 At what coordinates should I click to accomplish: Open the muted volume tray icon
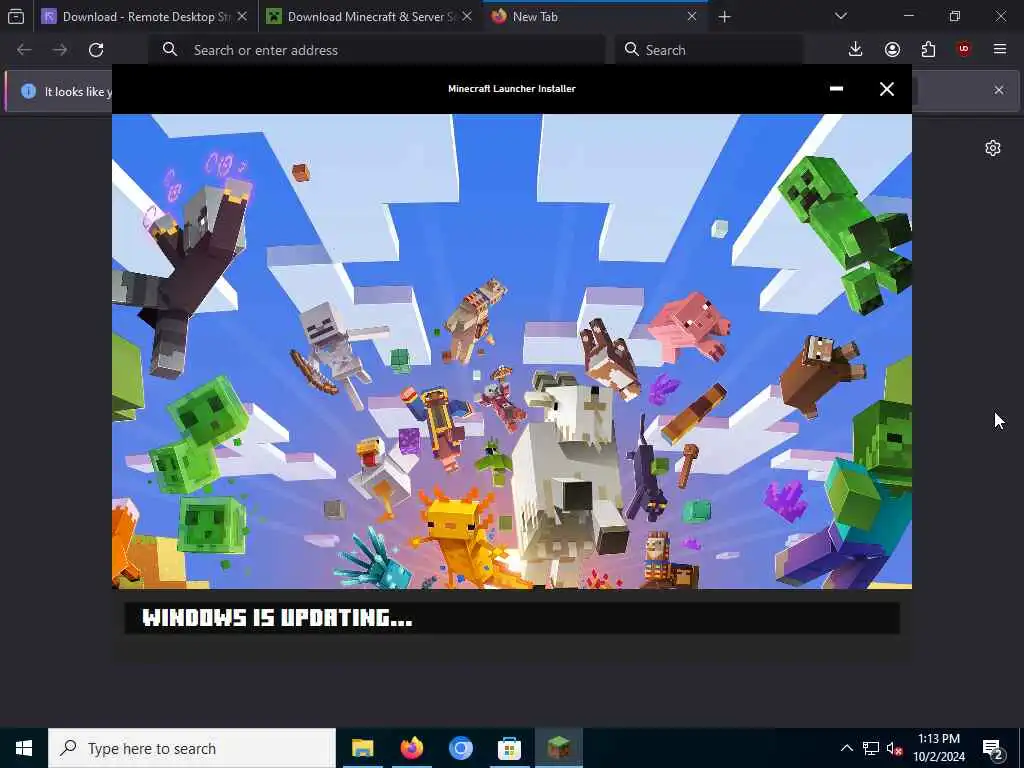click(895, 748)
